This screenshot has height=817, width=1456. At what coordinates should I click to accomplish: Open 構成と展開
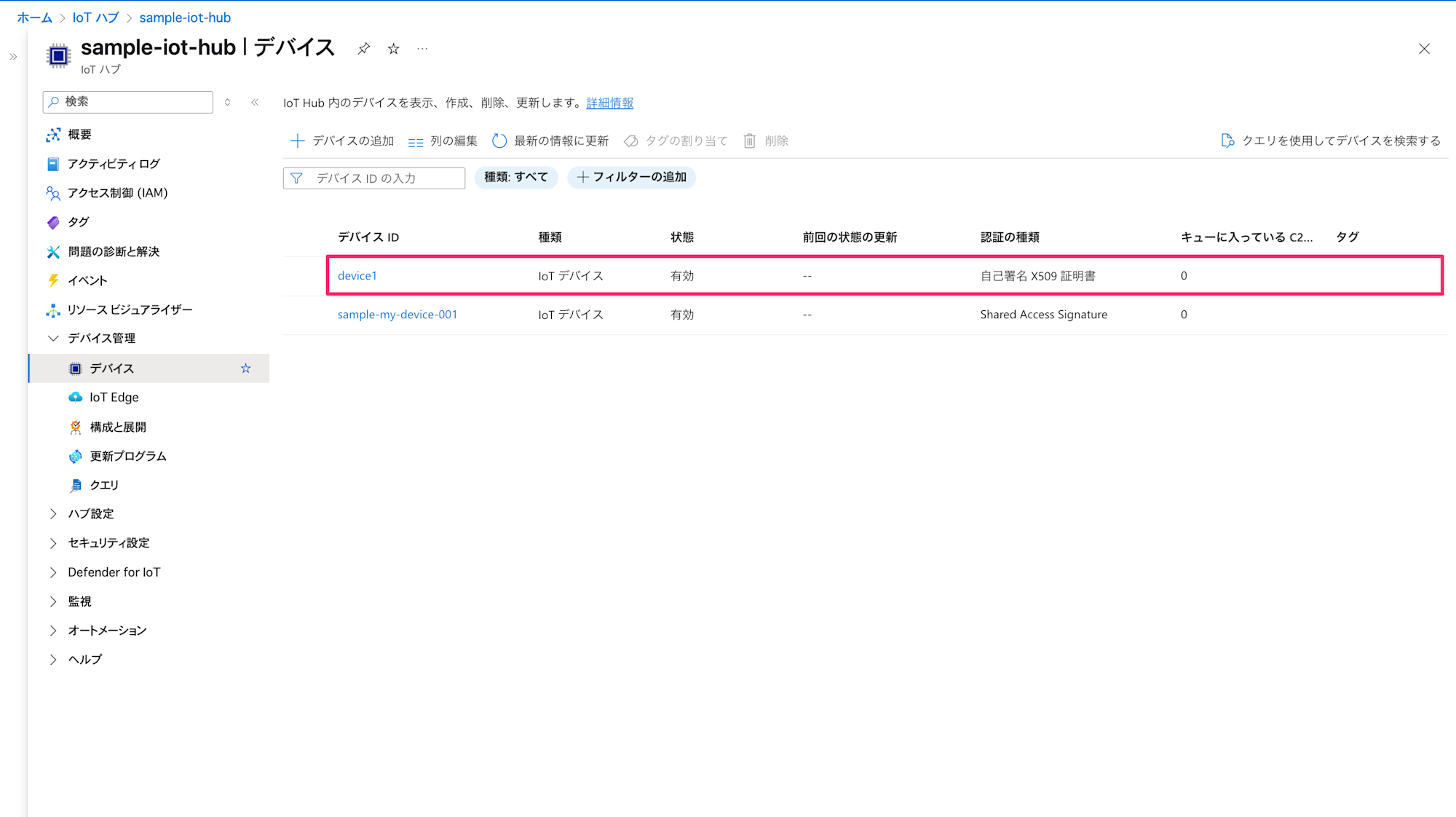[x=118, y=427]
